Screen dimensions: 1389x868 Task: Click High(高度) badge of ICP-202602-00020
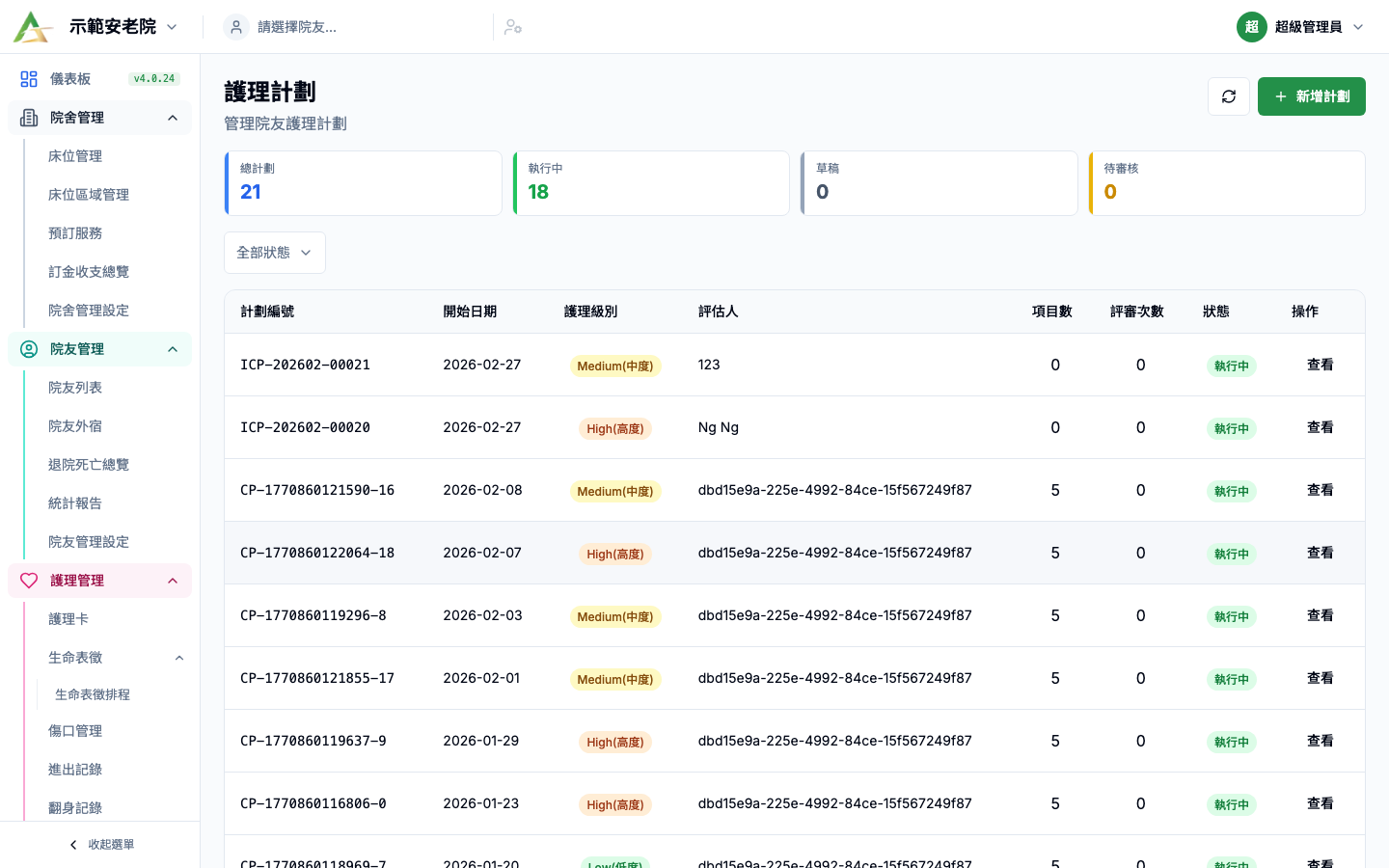coord(615,428)
